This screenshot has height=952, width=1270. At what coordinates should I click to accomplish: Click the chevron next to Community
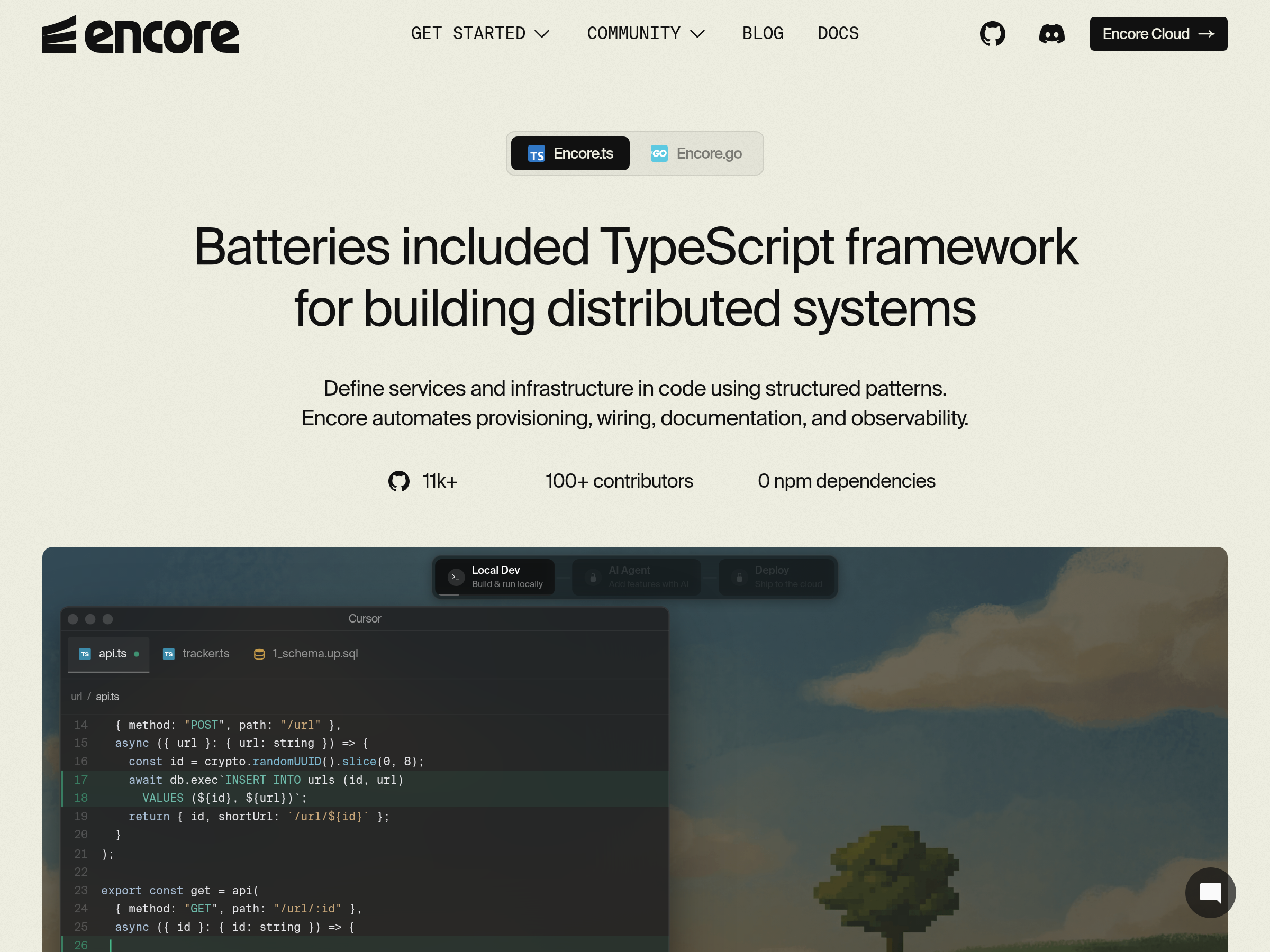point(697,34)
